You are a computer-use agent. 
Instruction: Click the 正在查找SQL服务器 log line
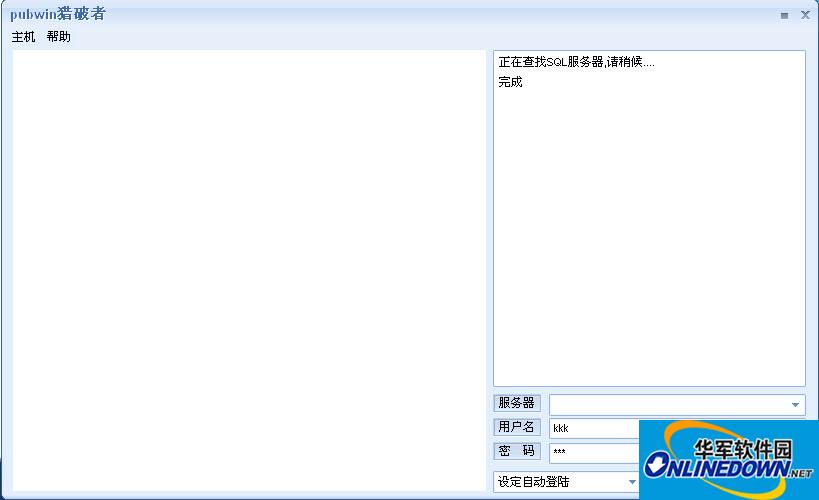tap(576, 62)
